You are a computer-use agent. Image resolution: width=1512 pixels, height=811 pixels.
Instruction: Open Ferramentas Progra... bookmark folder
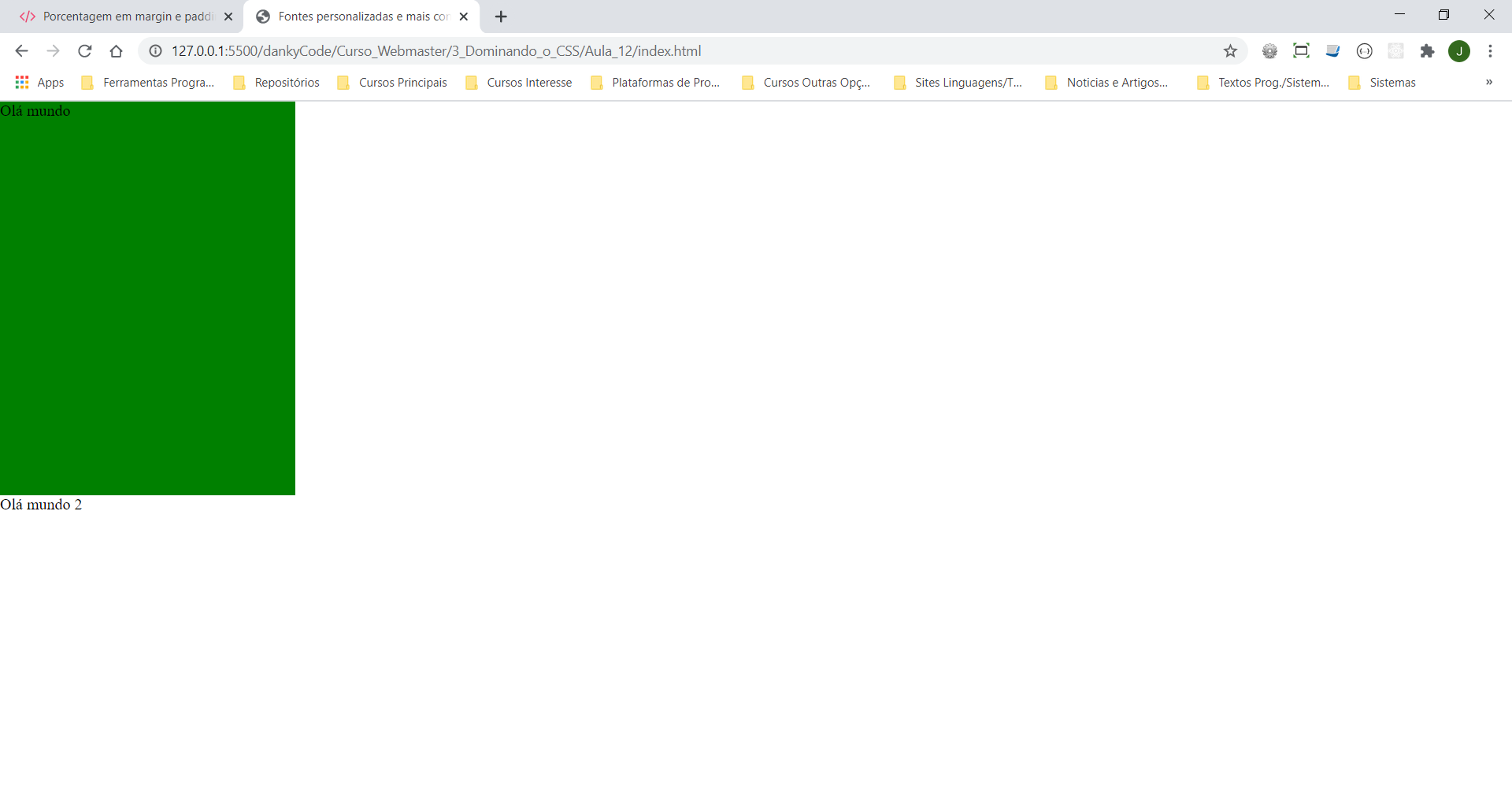tap(148, 83)
